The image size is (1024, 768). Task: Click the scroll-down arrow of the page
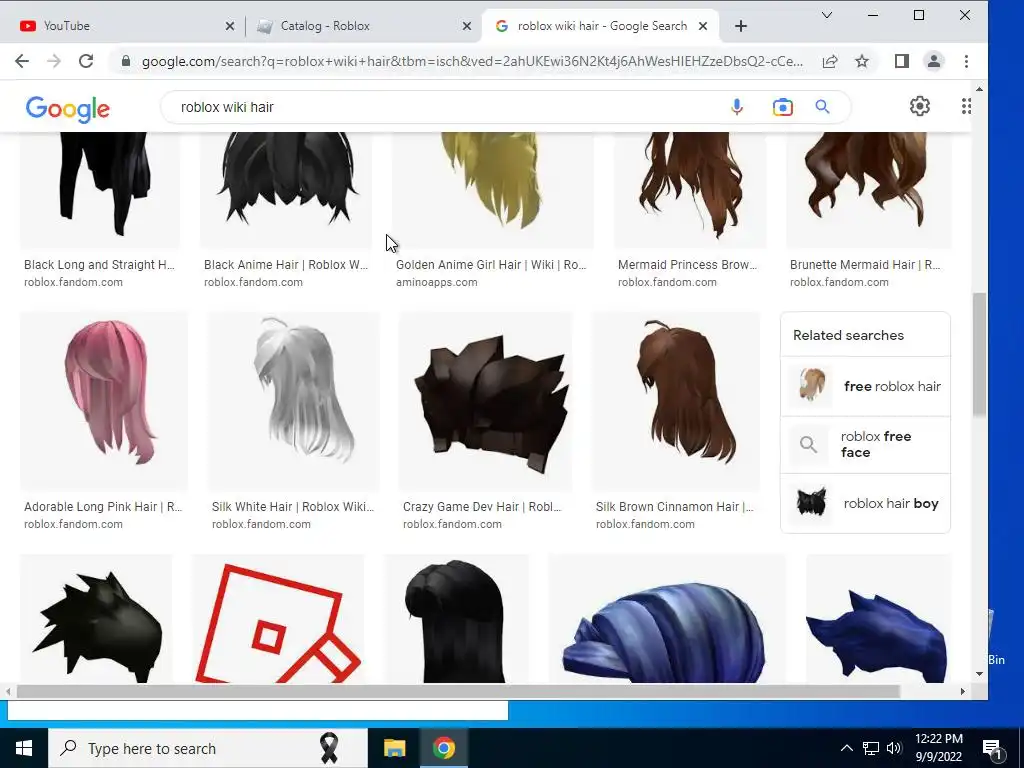979,674
